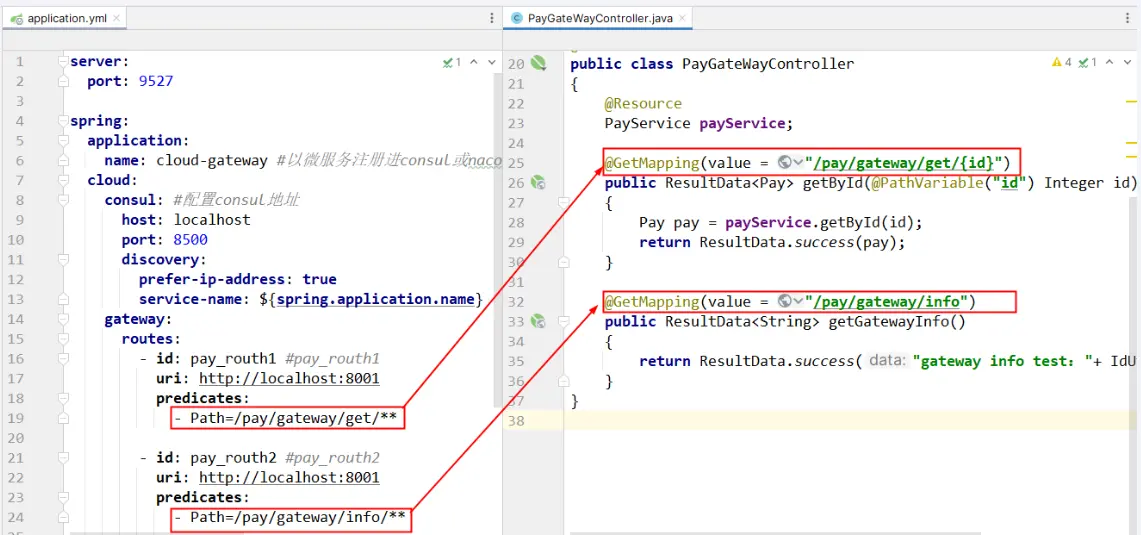1141x535 pixels.
Task: Open the three-dot tab options menu for application.yml pane
Action: (x=491, y=18)
